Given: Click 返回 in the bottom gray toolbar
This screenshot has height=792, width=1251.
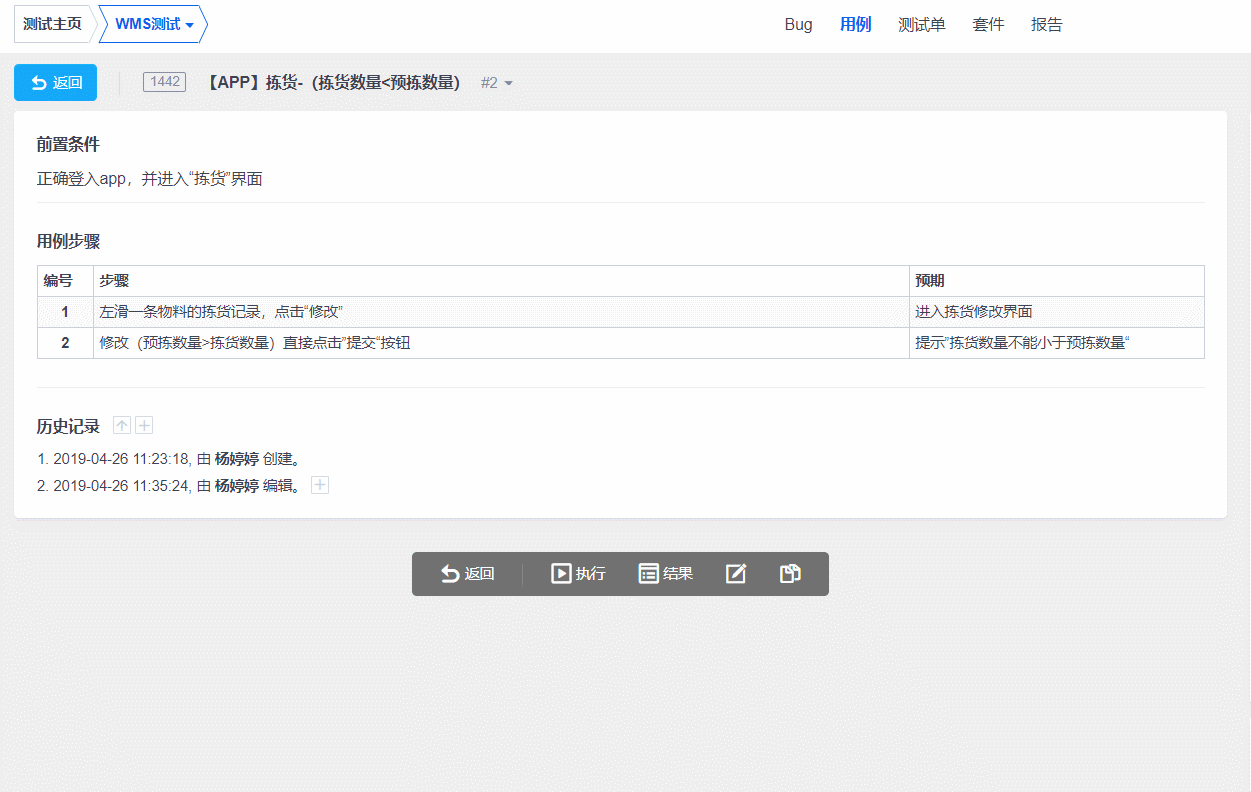Looking at the screenshot, I should click(468, 574).
